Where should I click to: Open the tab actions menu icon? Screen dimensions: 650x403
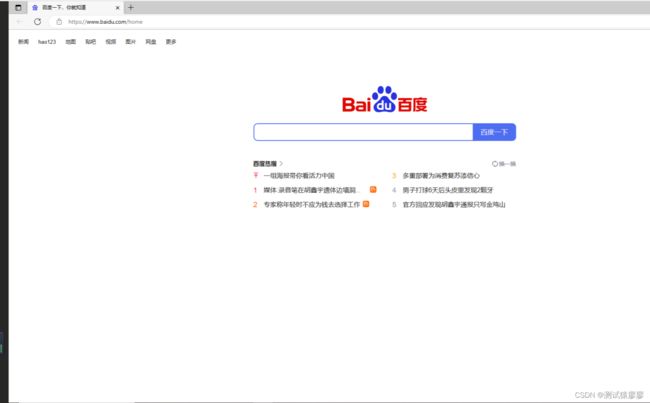click(x=18, y=7)
